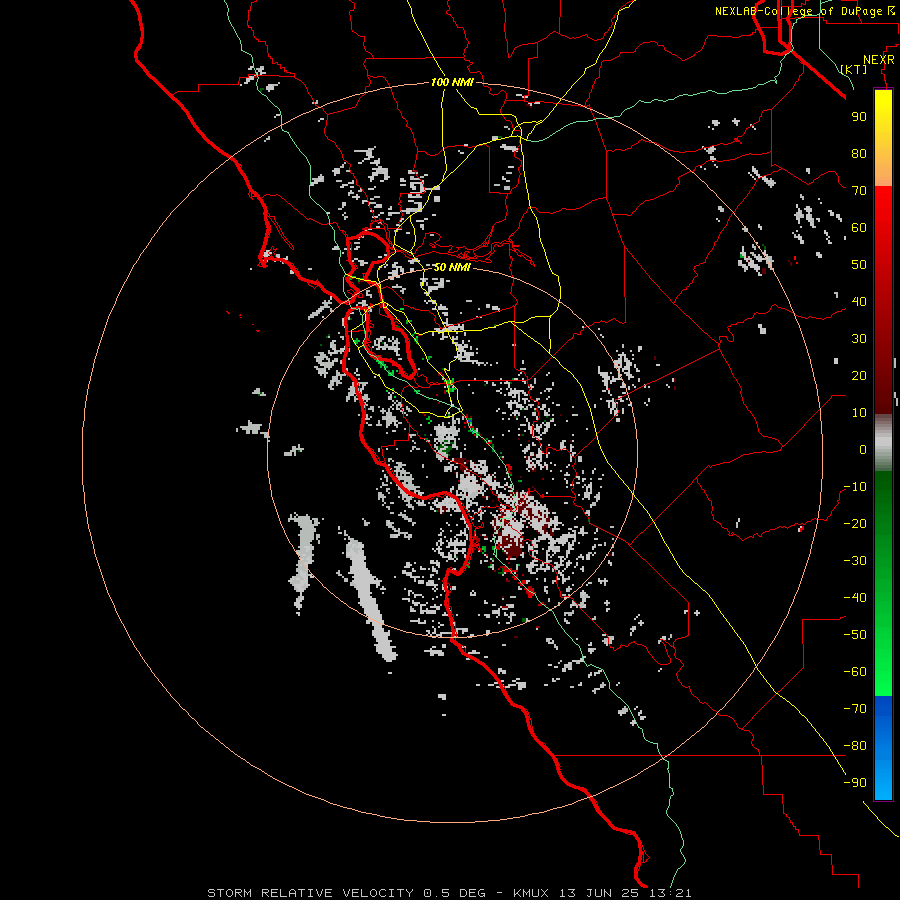Click the -40 value on velocity scale
The image size is (900, 900).
click(x=855, y=598)
